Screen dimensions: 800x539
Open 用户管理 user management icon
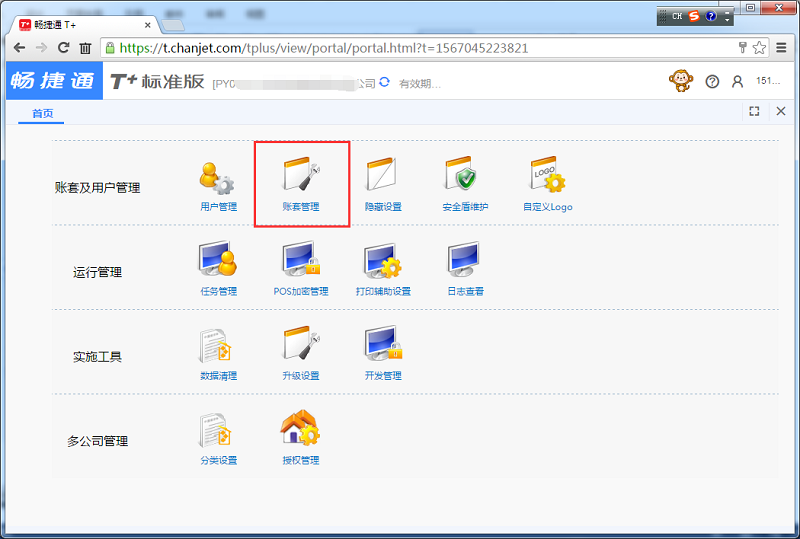(217, 178)
